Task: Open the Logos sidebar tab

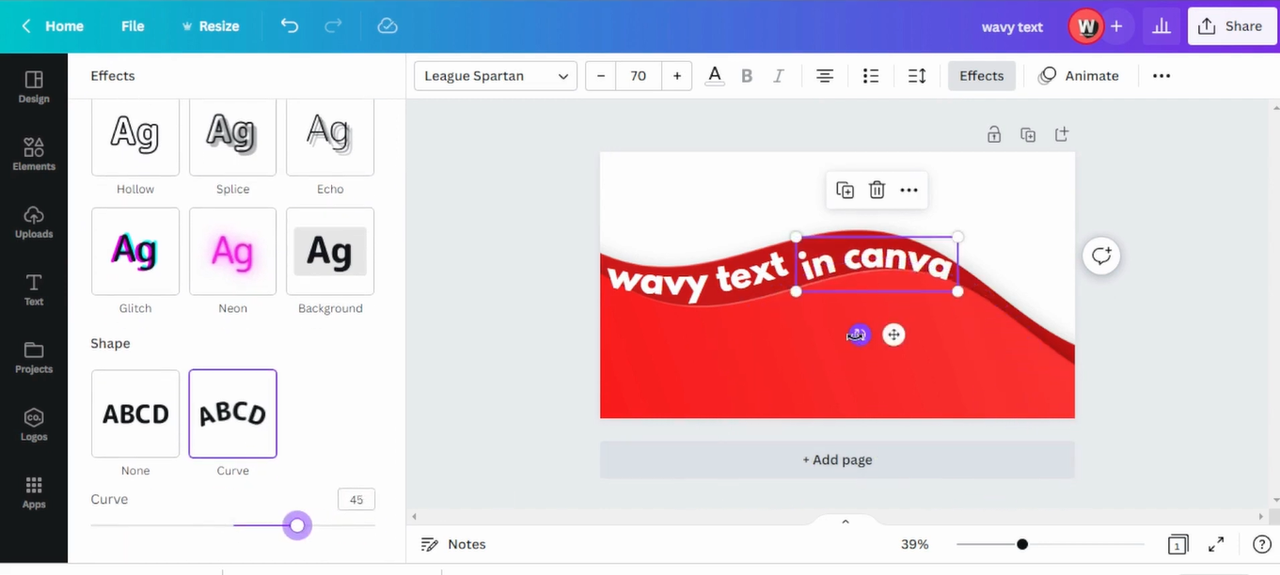Action: point(34,424)
